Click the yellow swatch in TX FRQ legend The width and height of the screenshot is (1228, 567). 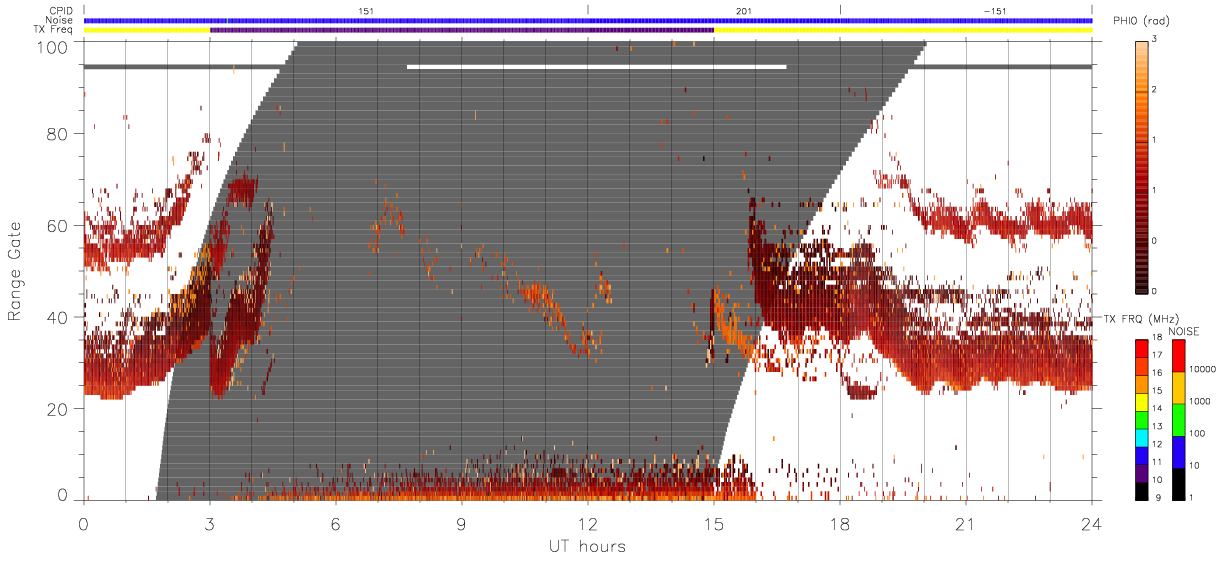[x=1142, y=402]
